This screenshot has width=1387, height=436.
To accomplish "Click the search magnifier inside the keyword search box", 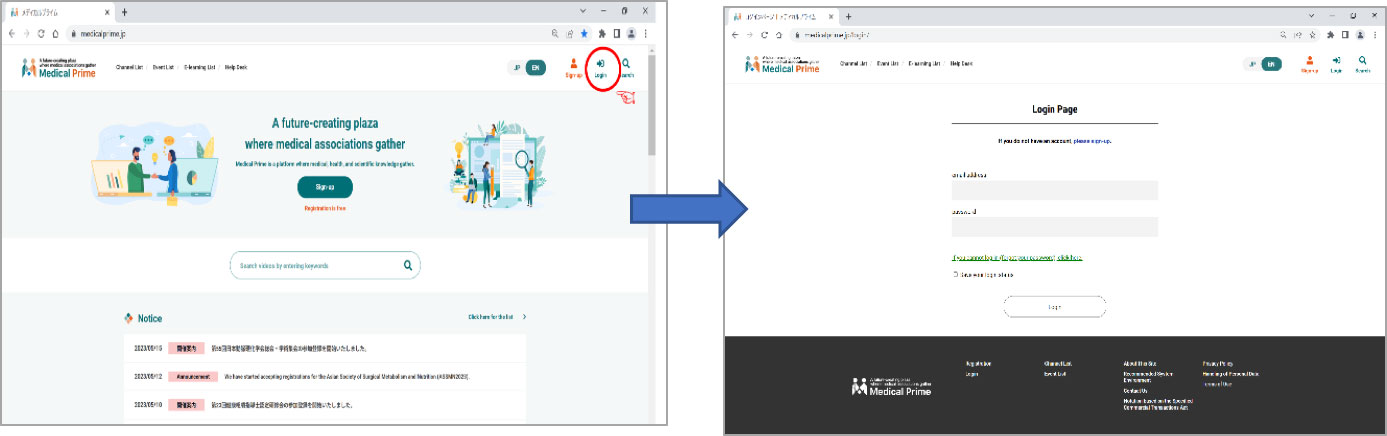I will 407,265.
